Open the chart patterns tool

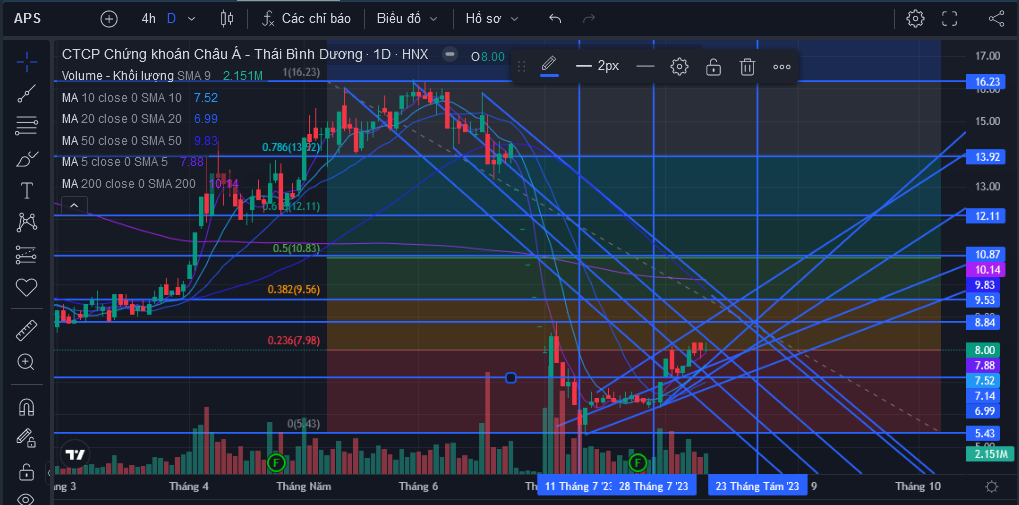pos(27,223)
